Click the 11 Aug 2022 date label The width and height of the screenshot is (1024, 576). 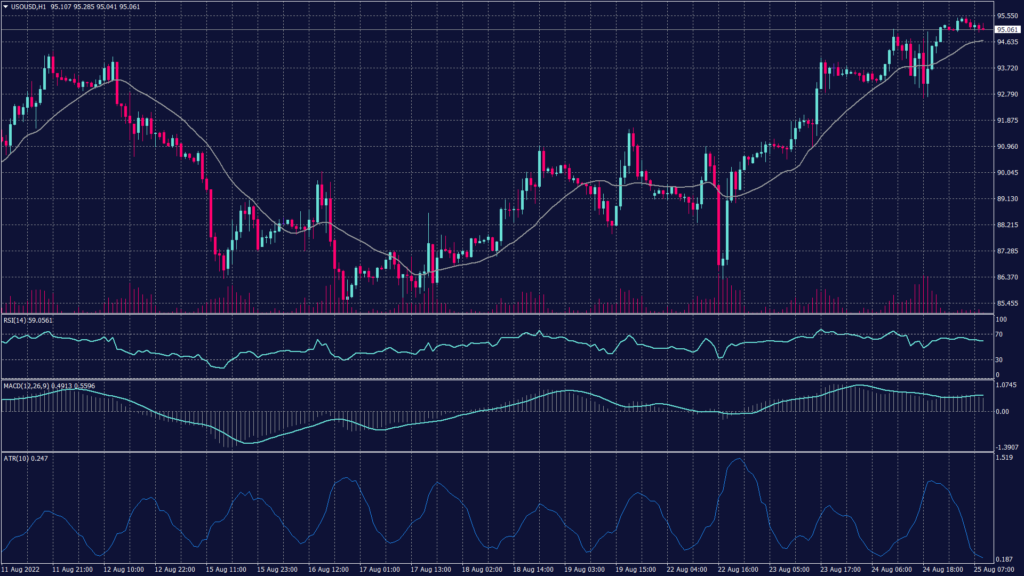pos(22,567)
